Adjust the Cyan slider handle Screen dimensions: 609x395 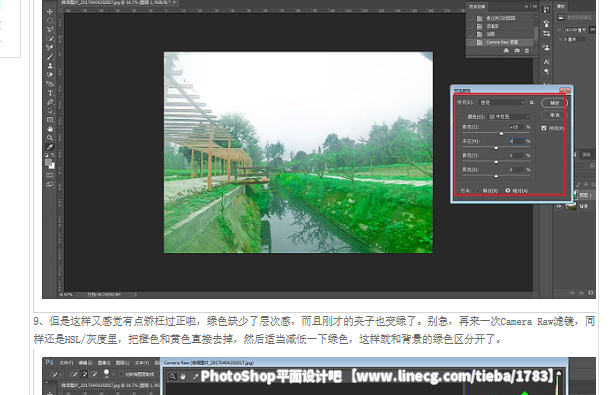coord(501,133)
